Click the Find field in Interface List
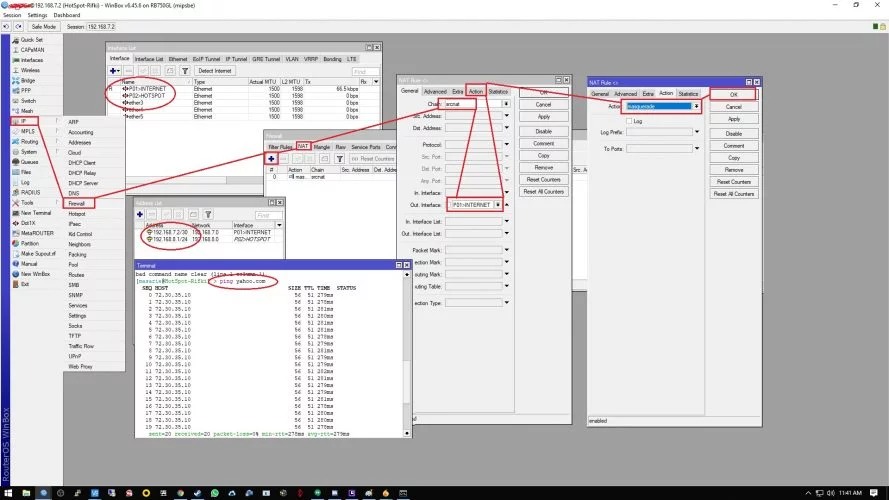 (x=365, y=71)
